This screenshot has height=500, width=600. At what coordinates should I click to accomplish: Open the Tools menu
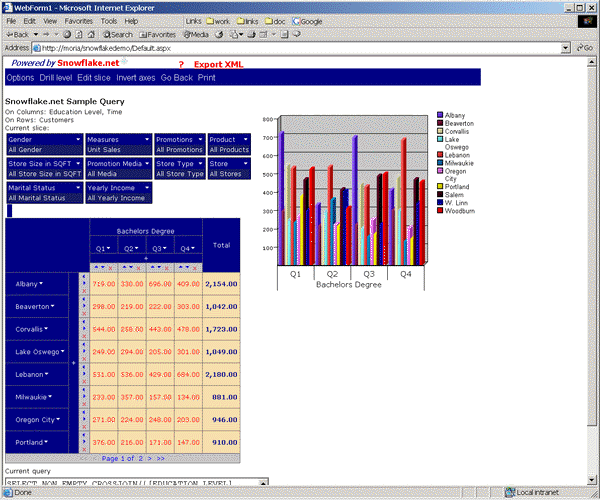(109, 21)
